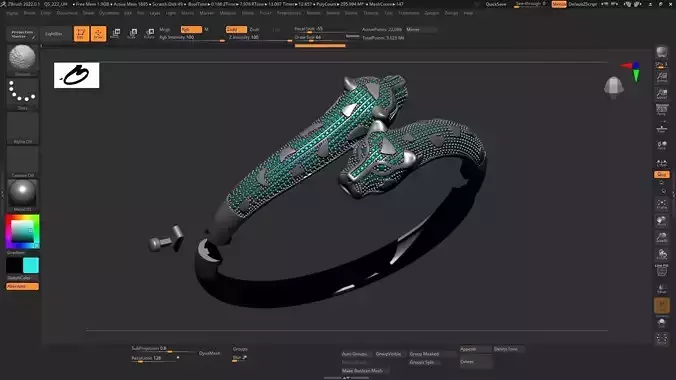
Task: Click the DynaMesh button
Action: pos(210,353)
